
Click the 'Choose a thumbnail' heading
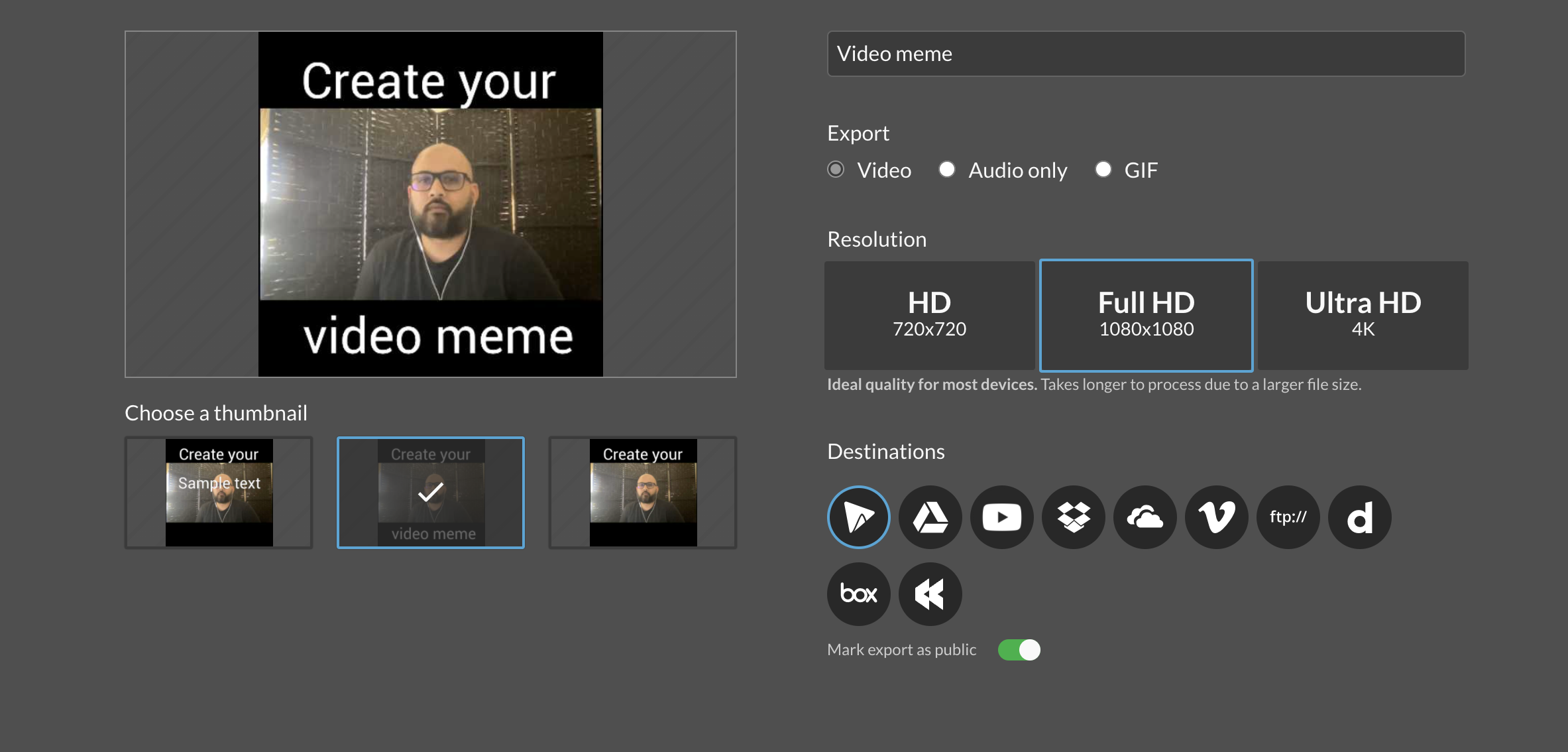point(216,413)
